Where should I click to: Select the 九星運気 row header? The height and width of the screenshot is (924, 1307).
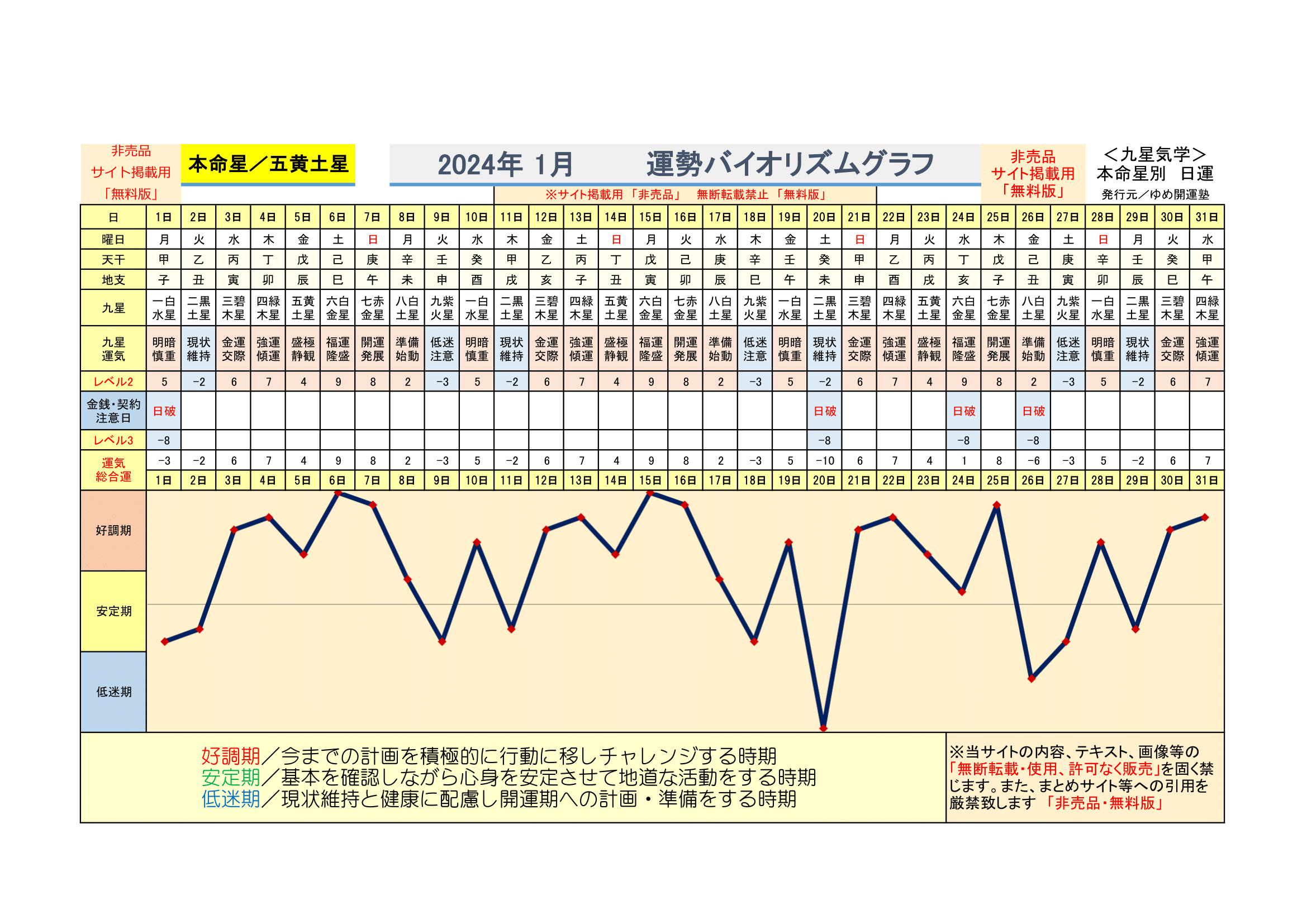click(x=113, y=349)
